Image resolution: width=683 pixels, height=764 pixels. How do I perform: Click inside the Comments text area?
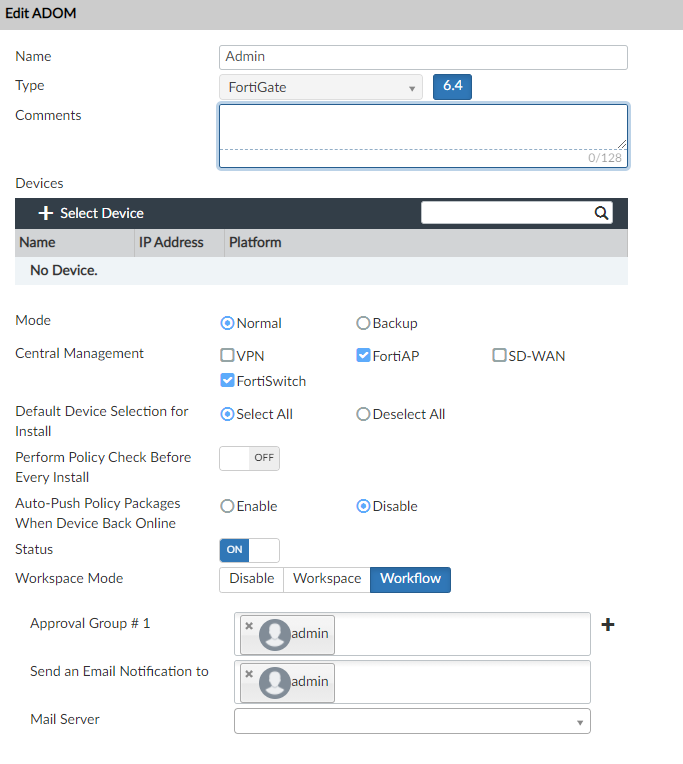423,127
